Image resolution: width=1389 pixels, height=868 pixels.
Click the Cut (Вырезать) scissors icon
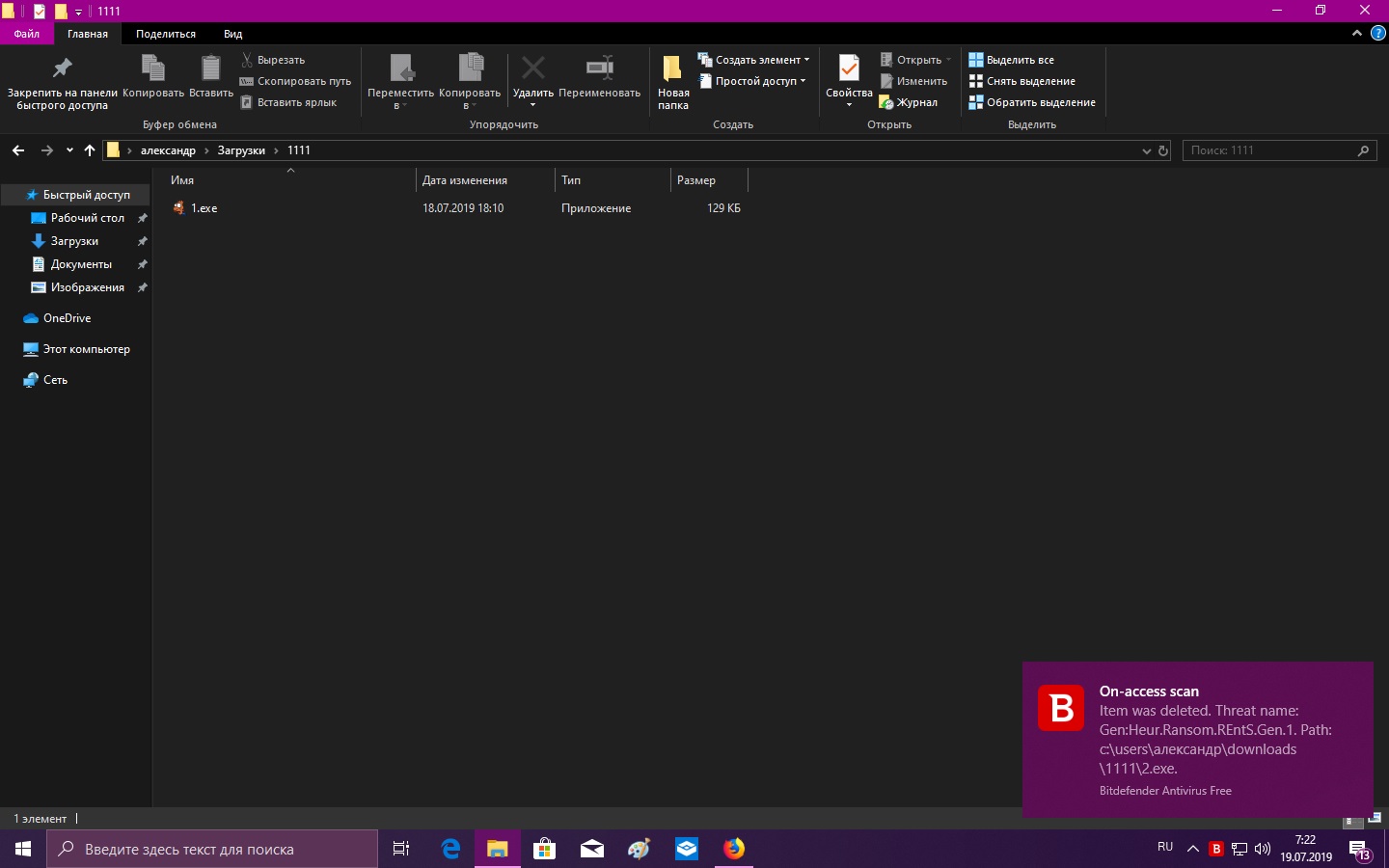(248, 60)
